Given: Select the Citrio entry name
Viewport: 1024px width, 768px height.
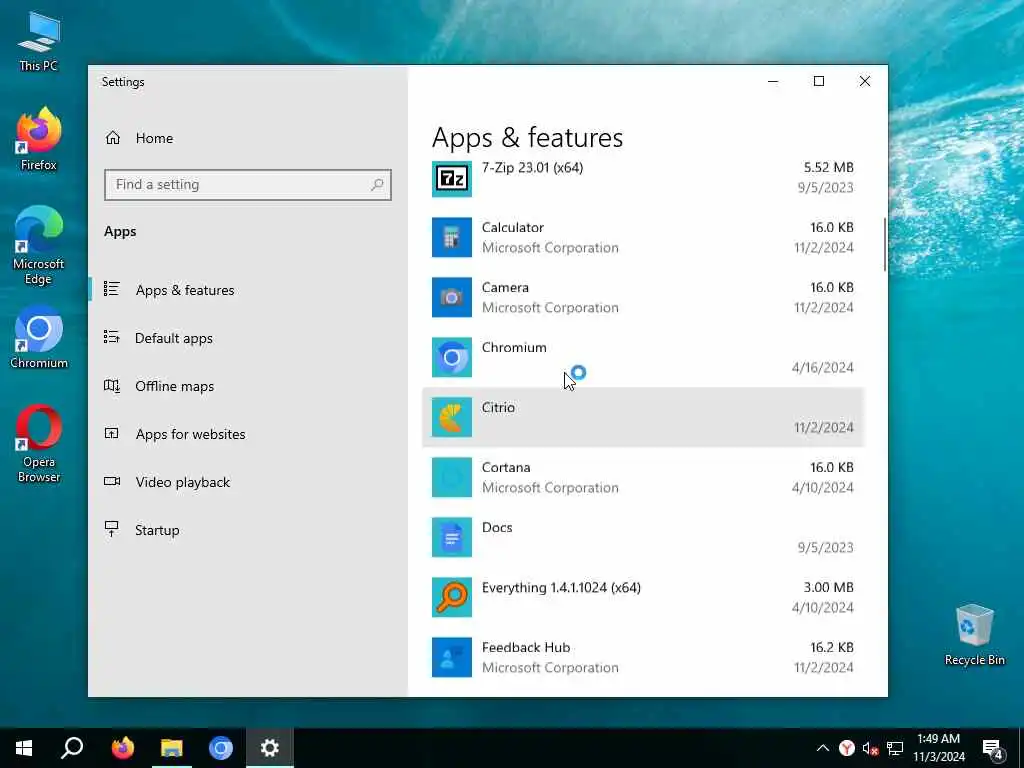Looking at the screenshot, I should tap(498, 408).
